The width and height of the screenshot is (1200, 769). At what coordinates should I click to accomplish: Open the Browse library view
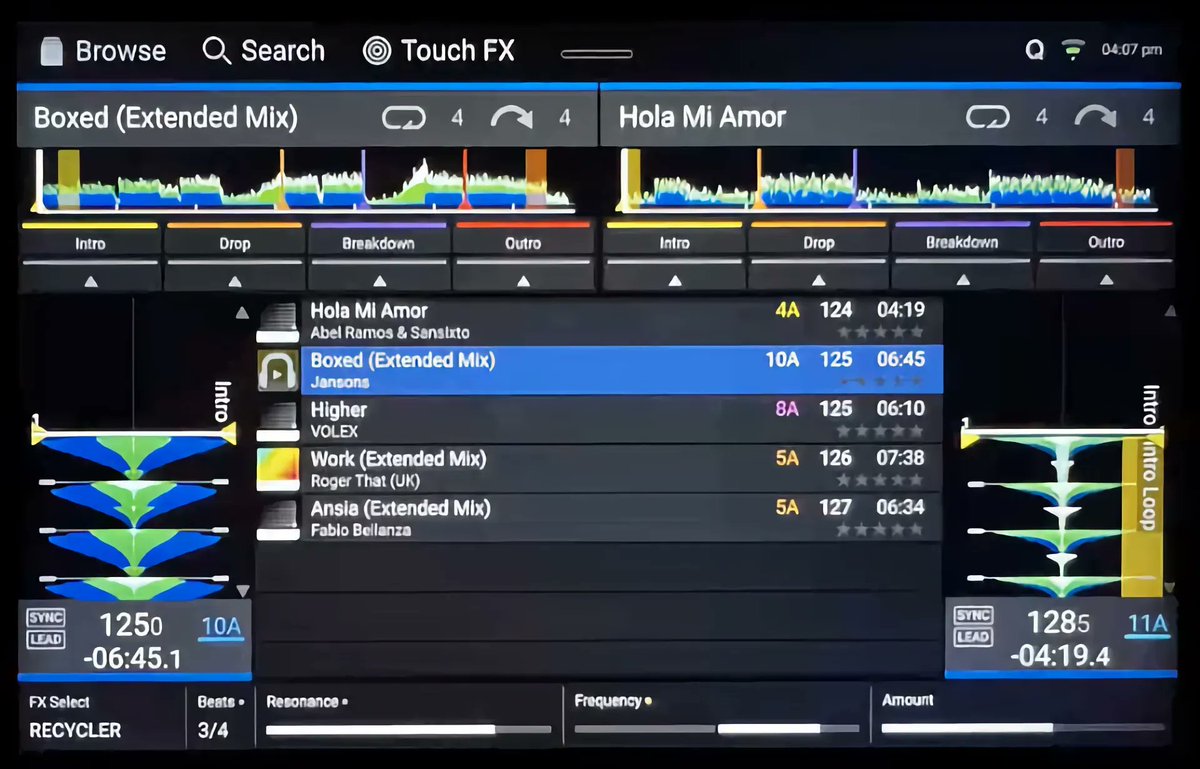(102, 51)
